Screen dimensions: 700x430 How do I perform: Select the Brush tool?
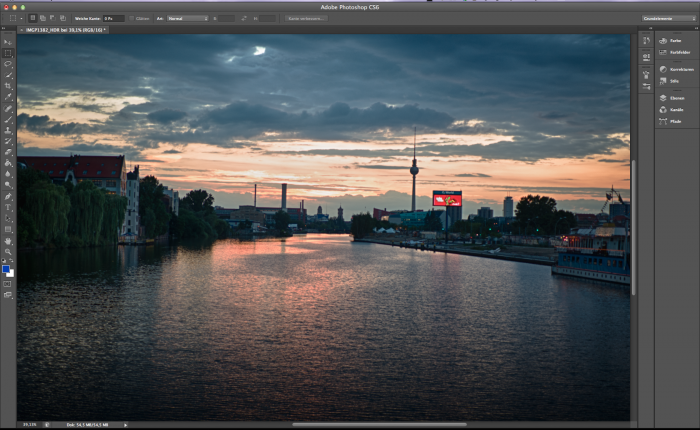8,120
